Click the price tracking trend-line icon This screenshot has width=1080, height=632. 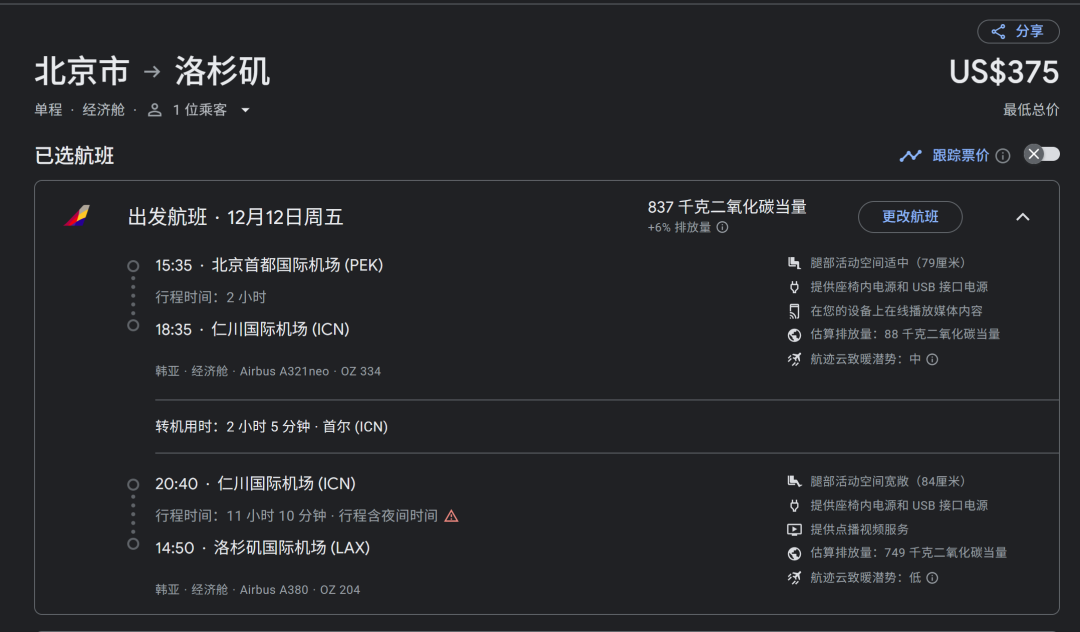click(910, 155)
